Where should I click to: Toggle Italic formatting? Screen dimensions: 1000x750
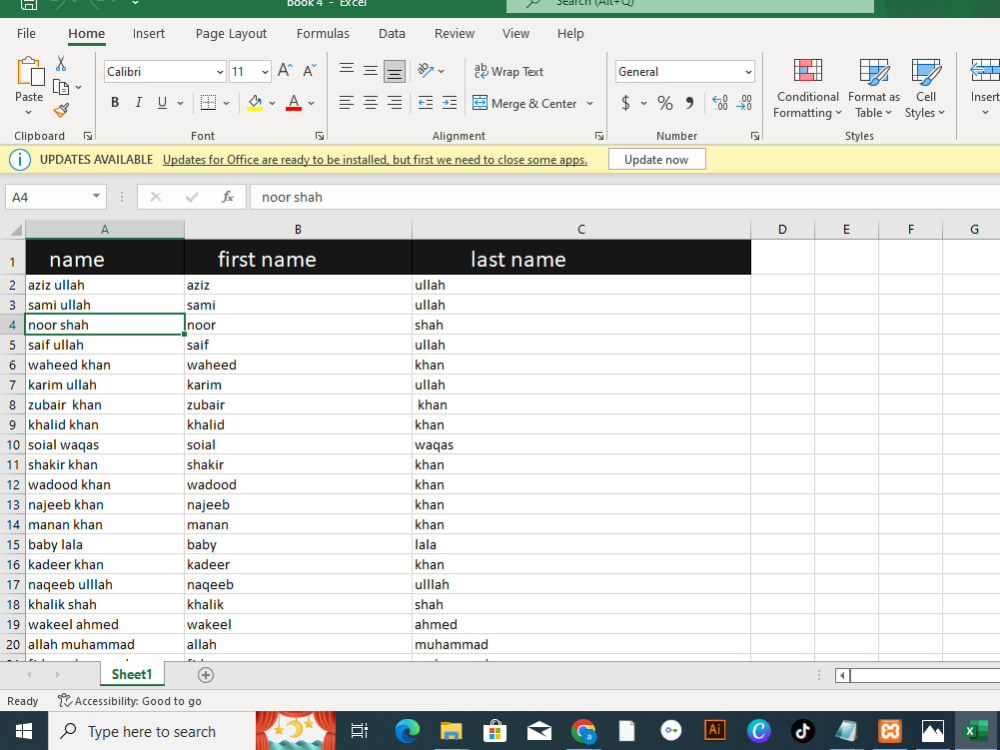tap(138, 103)
